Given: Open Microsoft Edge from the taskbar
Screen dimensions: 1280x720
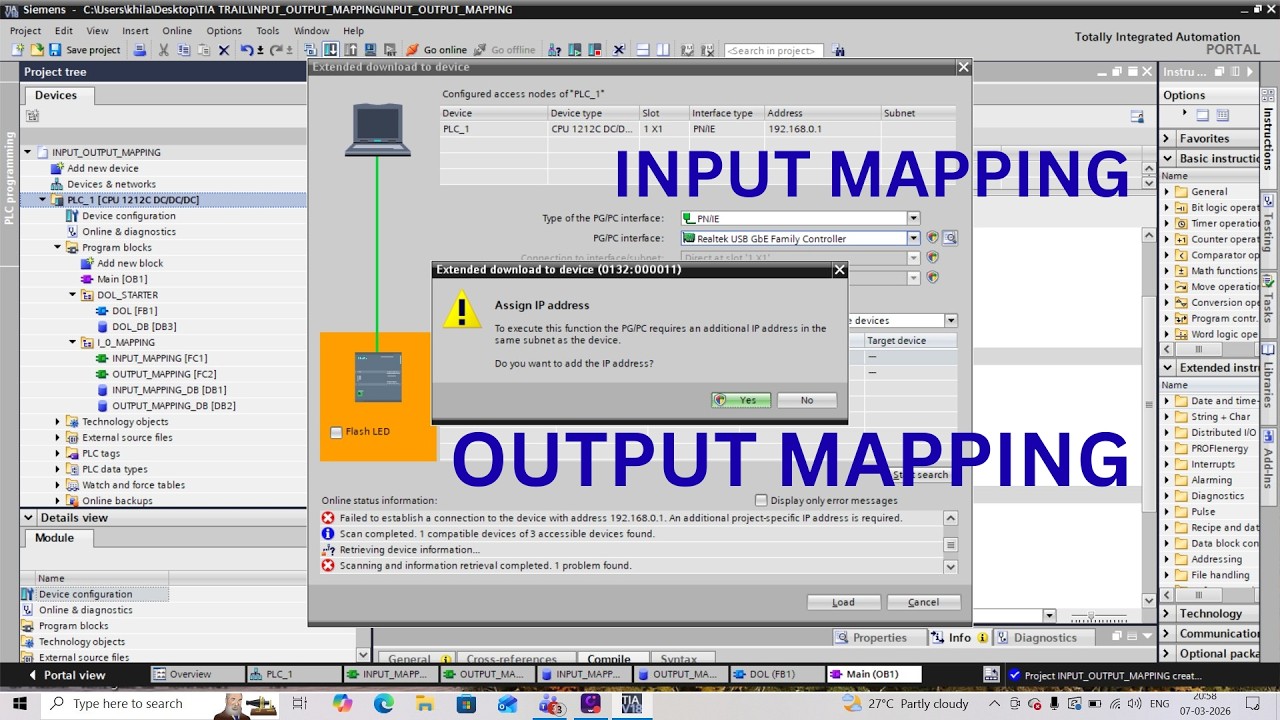Looking at the screenshot, I should click(384, 704).
